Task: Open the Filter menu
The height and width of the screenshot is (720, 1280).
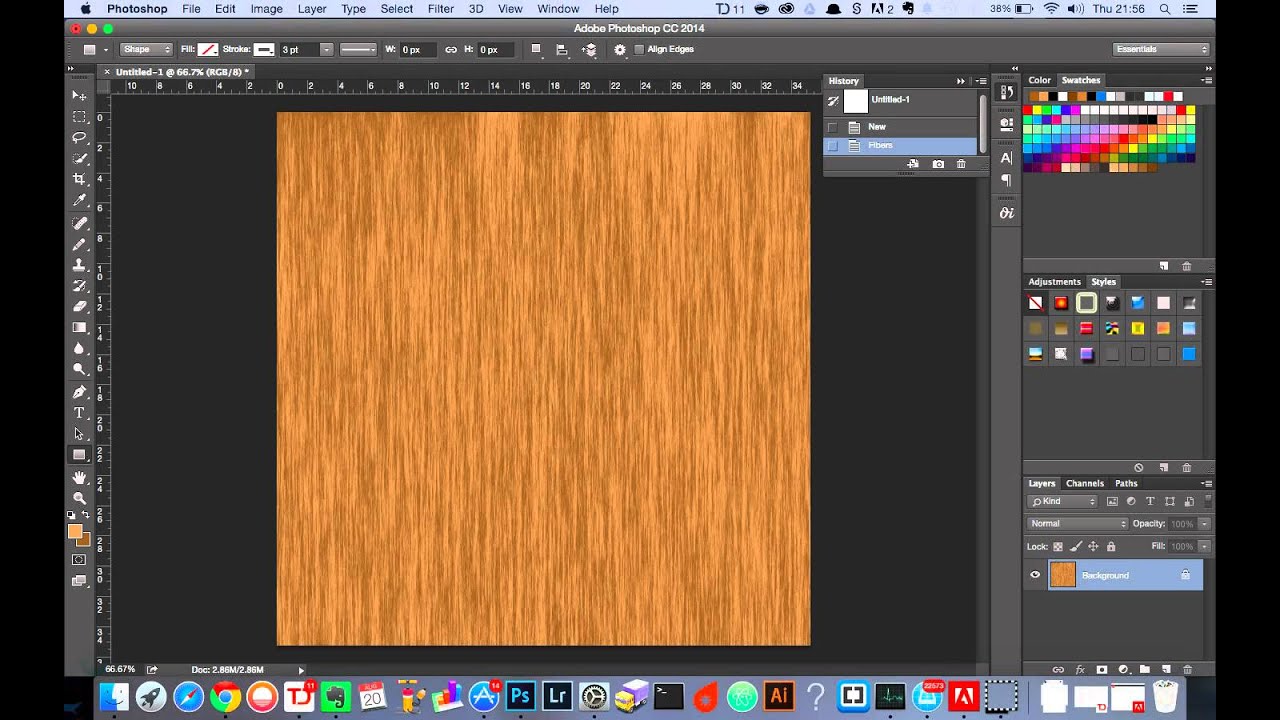Action: (x=441, y=9)
